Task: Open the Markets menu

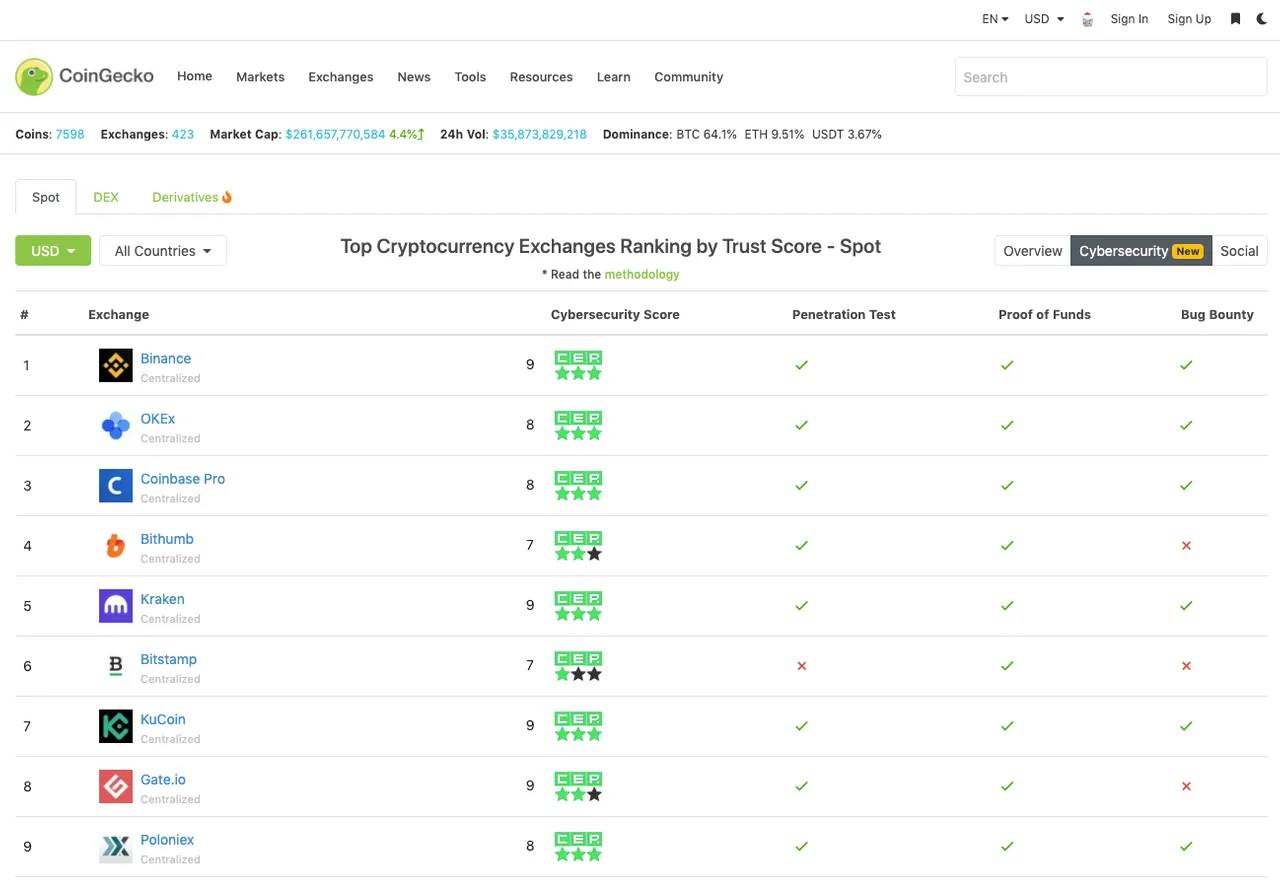Action: [x=260, y=77]
